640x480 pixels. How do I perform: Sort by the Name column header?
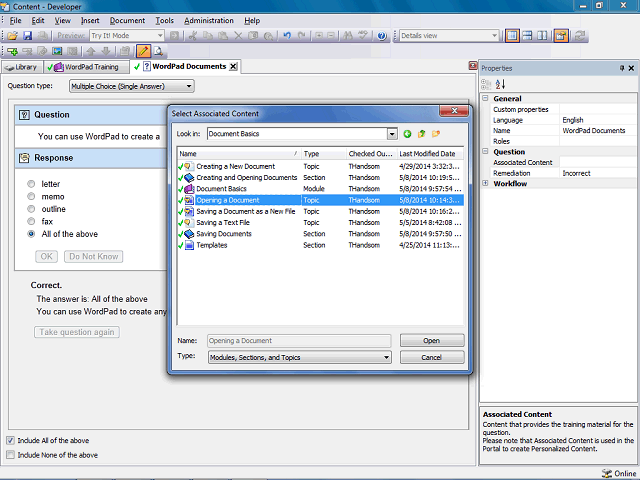[x=239, y=154]
